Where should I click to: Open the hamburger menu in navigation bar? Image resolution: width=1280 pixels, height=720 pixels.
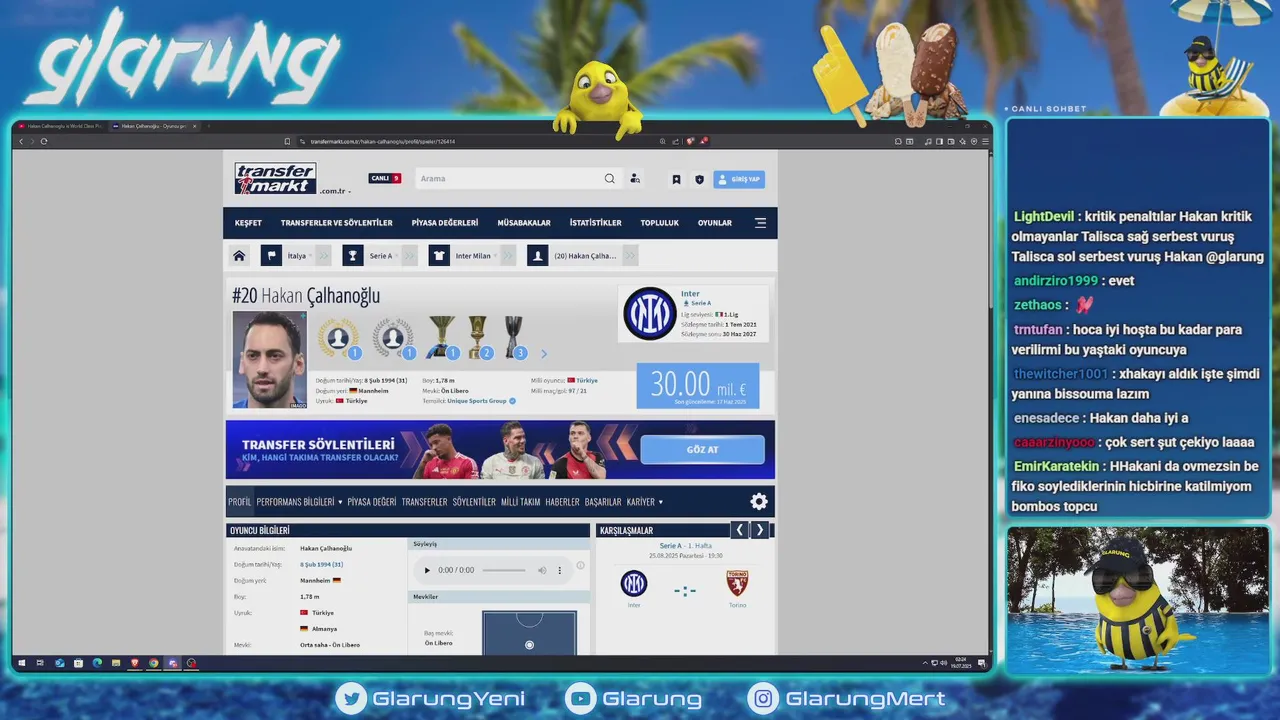pos(760,223)
